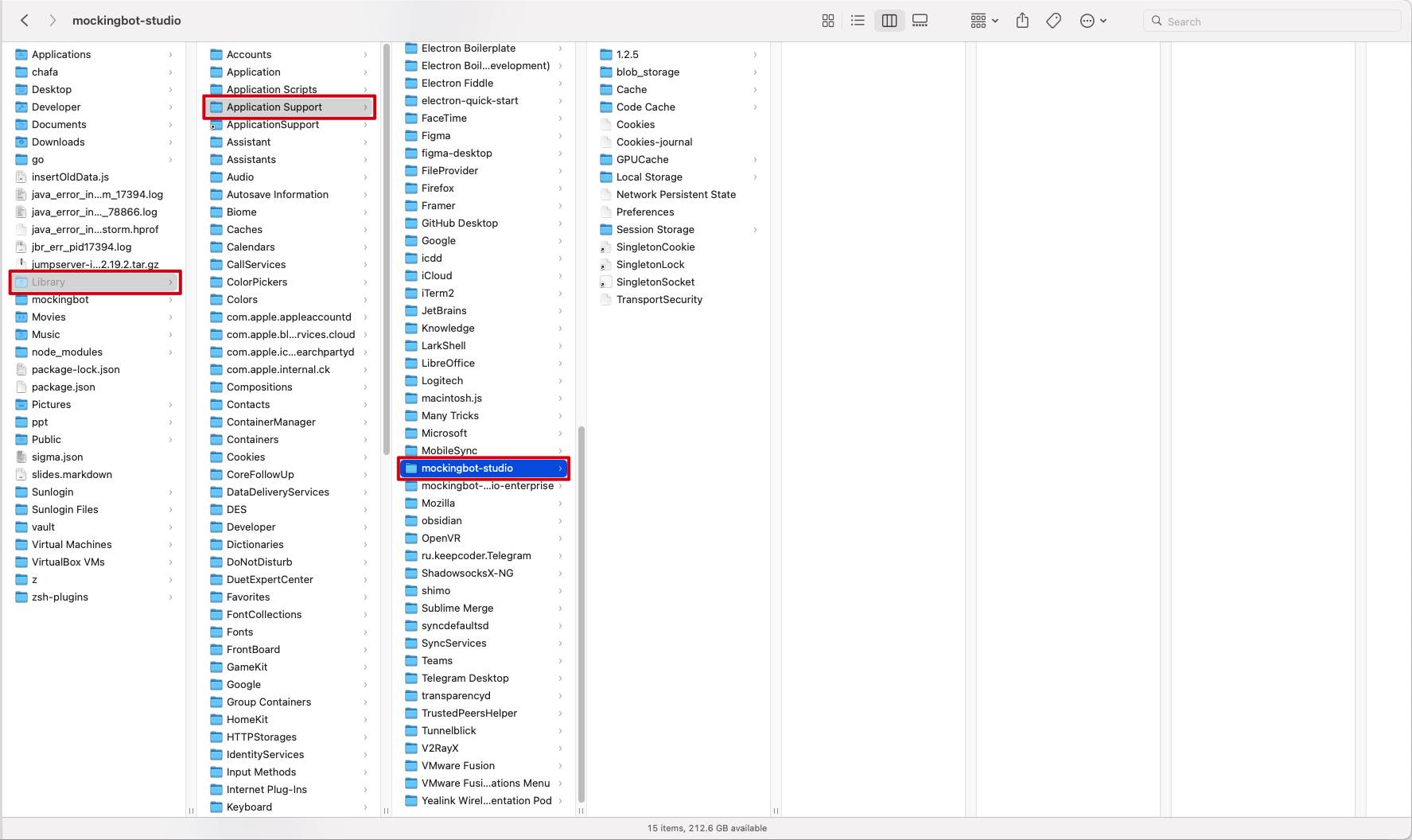
Task: Select the Sublime Merge folder
Action: [484, 608]
